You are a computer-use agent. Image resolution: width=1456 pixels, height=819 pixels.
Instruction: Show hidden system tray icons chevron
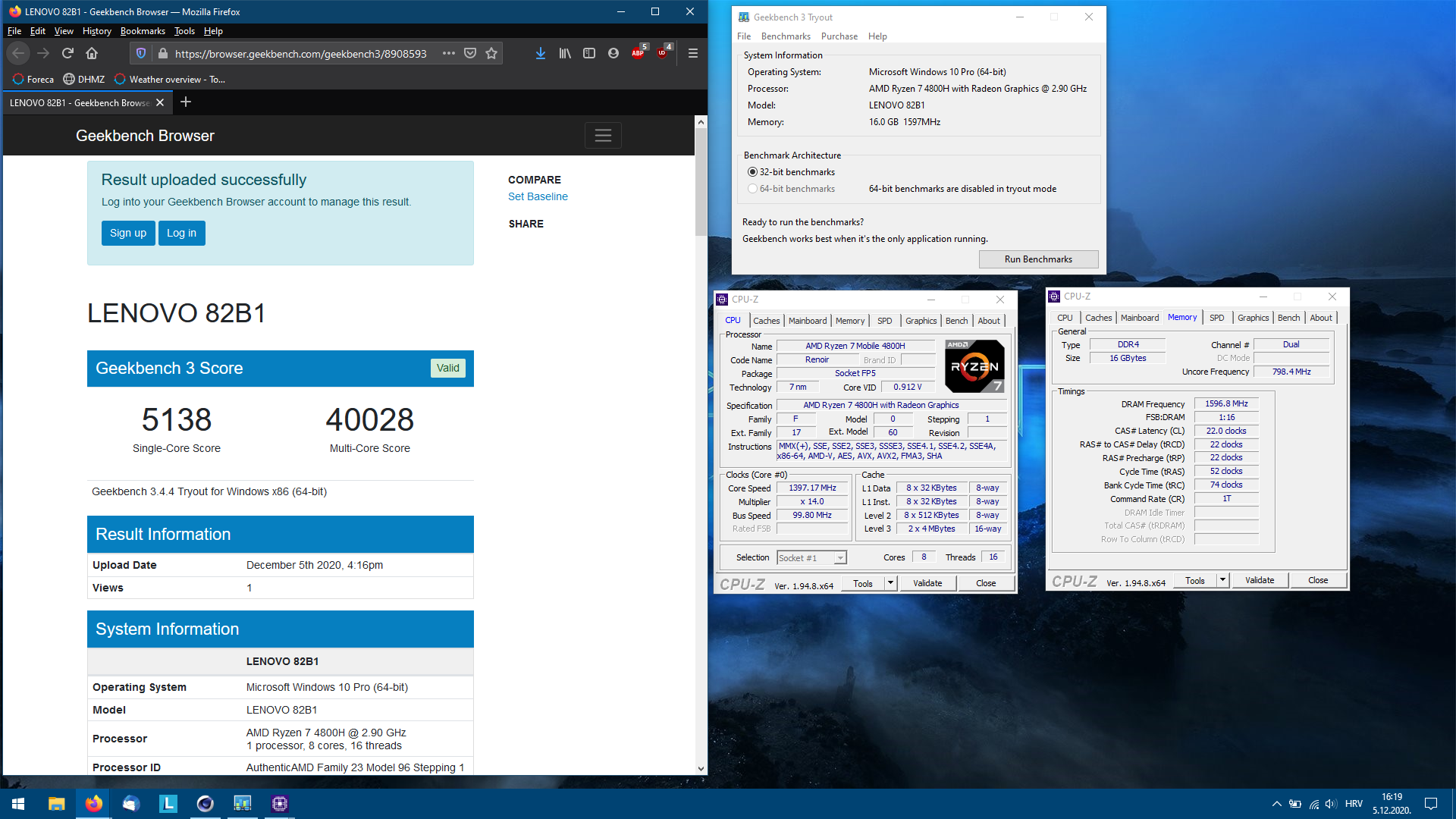coord(1276,804)
